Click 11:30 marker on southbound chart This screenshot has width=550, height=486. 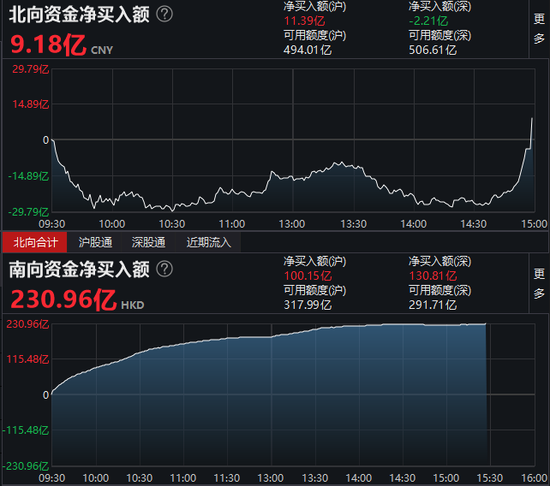pyautogui.click(x=227, y=478)
